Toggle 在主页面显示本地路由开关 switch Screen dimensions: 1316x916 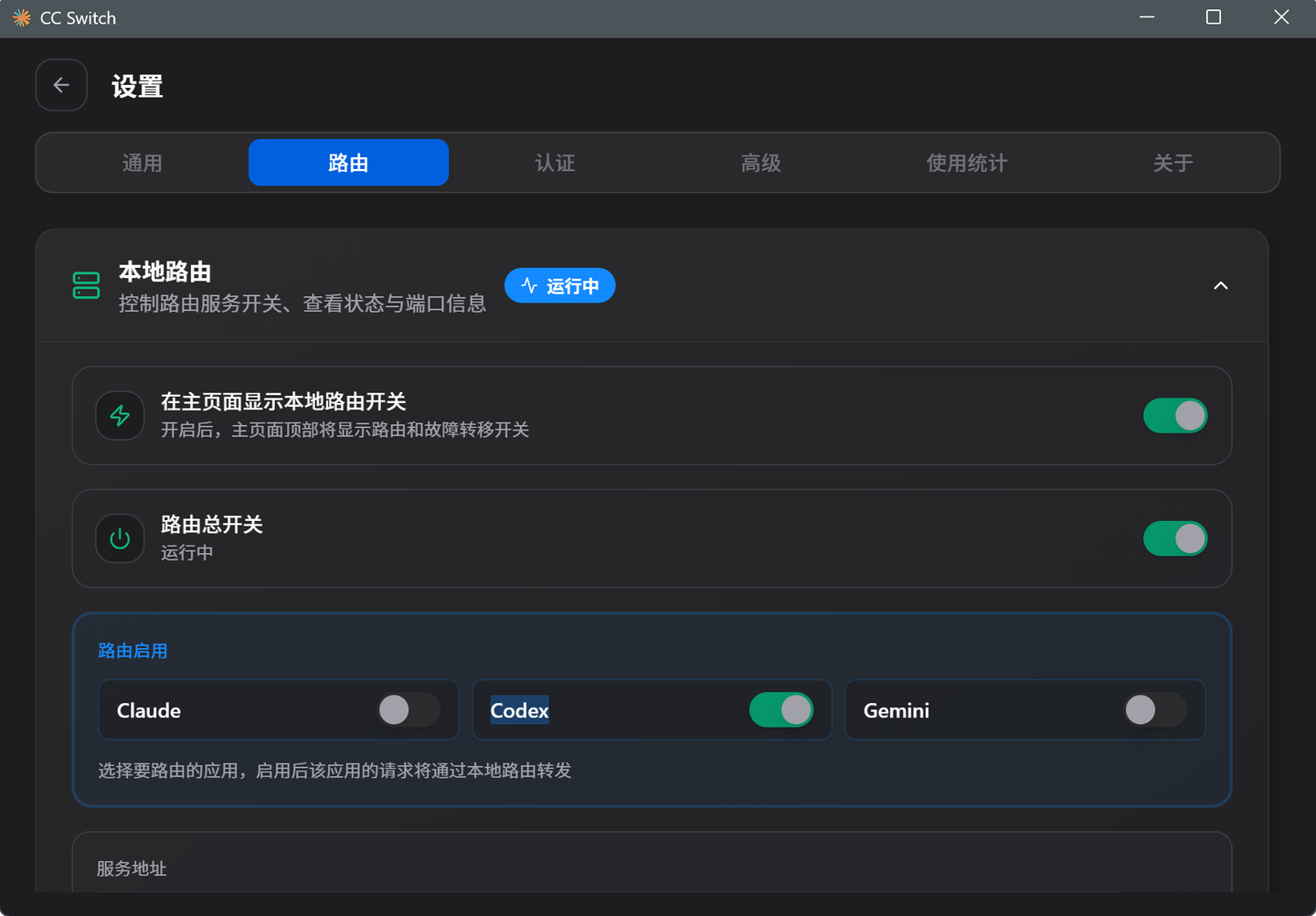(1175, 416)
